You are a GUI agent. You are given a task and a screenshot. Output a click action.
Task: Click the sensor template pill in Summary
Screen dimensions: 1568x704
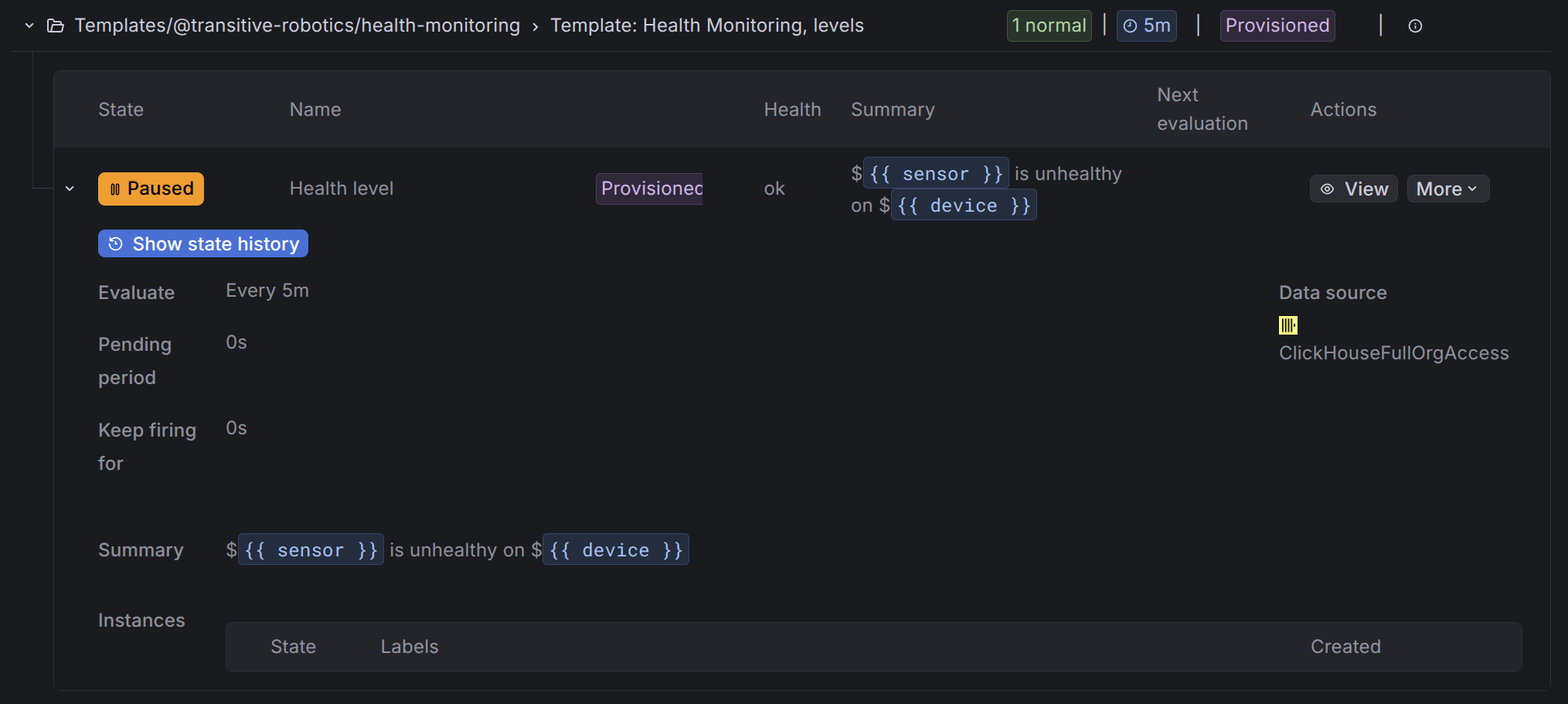[311, 549]
